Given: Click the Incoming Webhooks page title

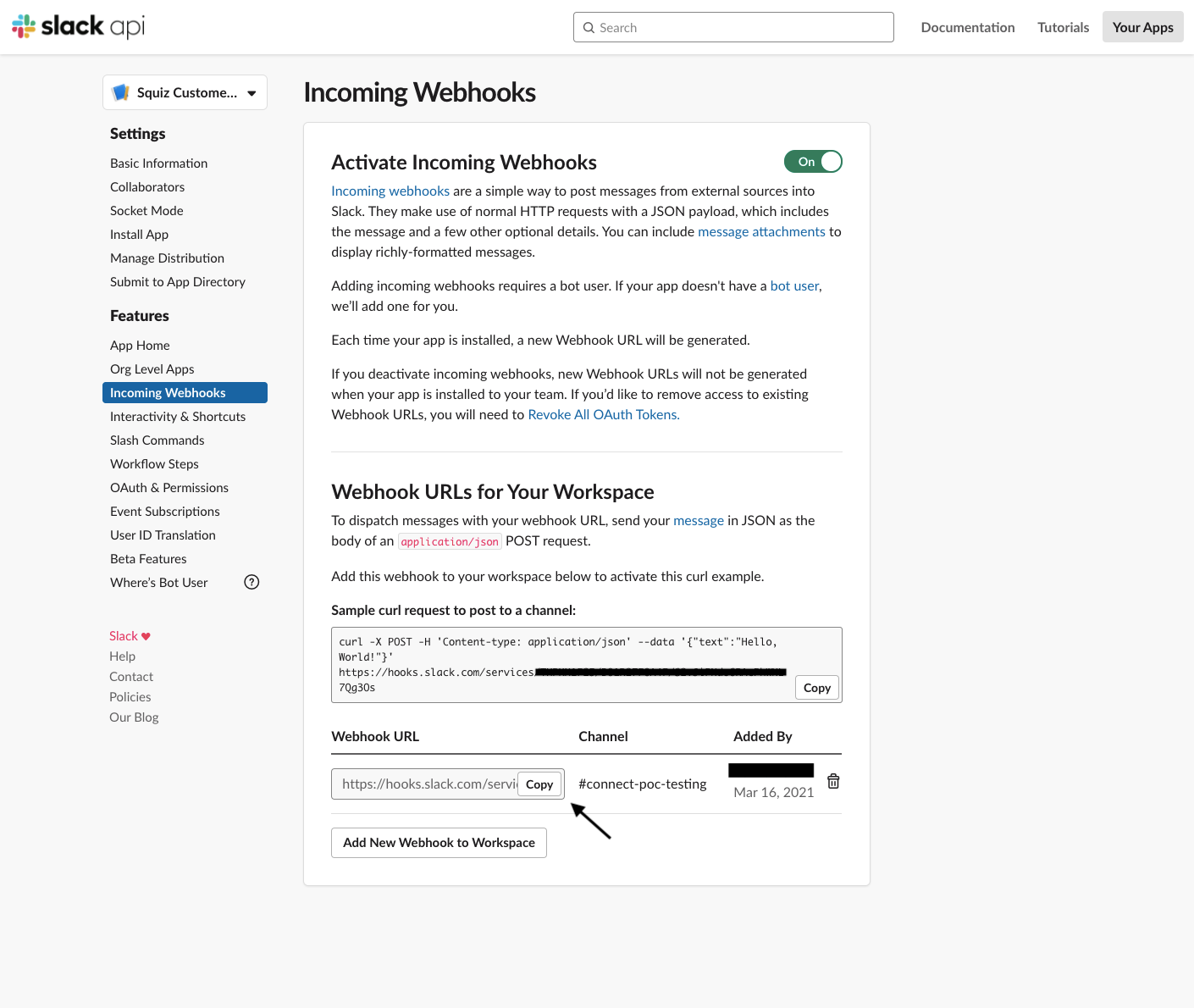Looking at the screenshot, I should 419,92.
